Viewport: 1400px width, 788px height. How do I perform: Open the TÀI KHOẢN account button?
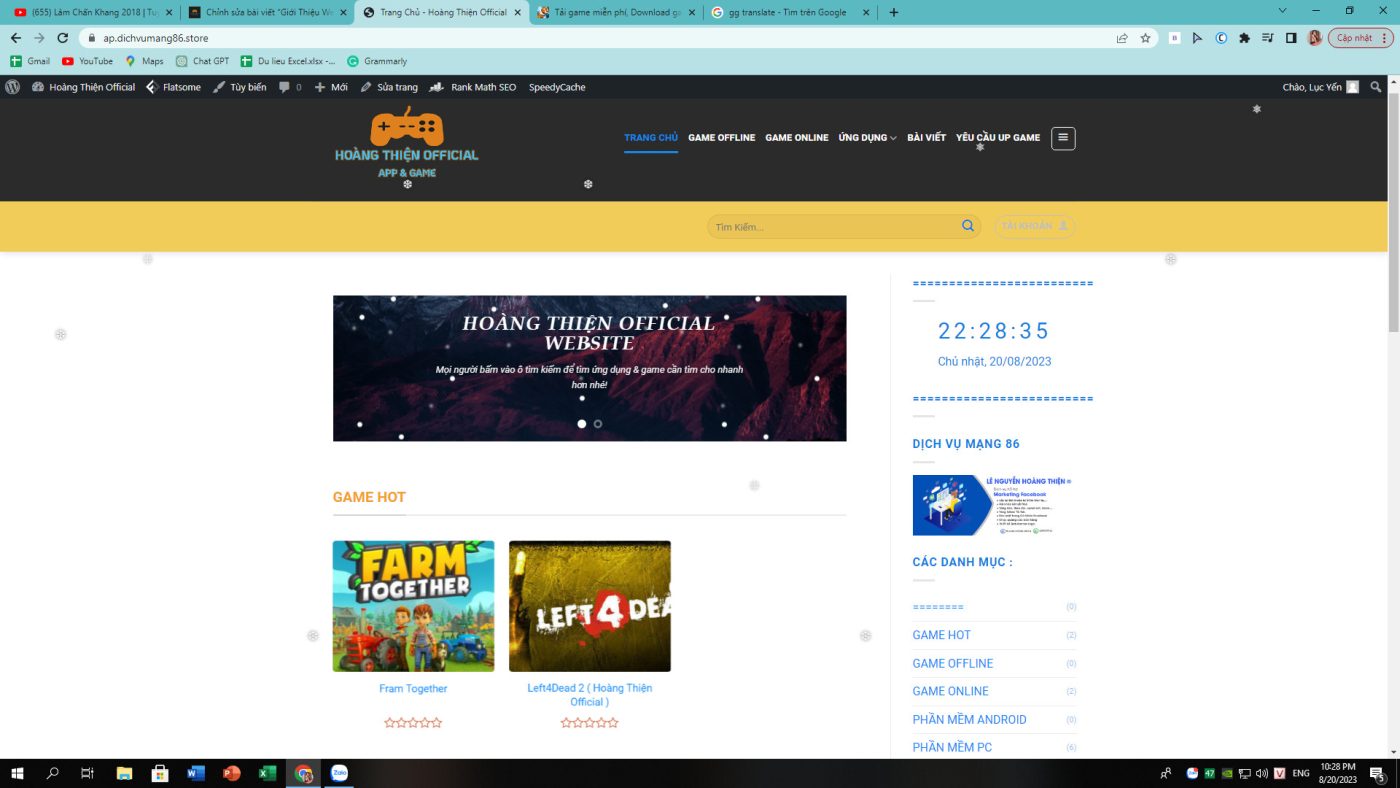[1035, 226]
